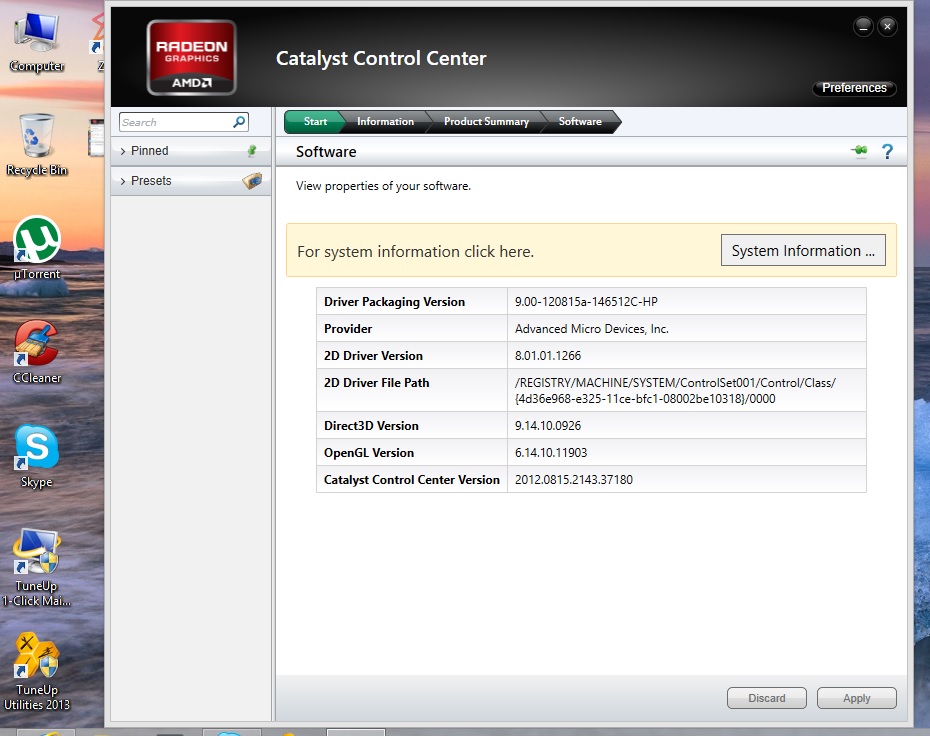Pin the Software page with the green pin
The width and height of the screenshot is (930, 736).
click(x=859, y=151)
